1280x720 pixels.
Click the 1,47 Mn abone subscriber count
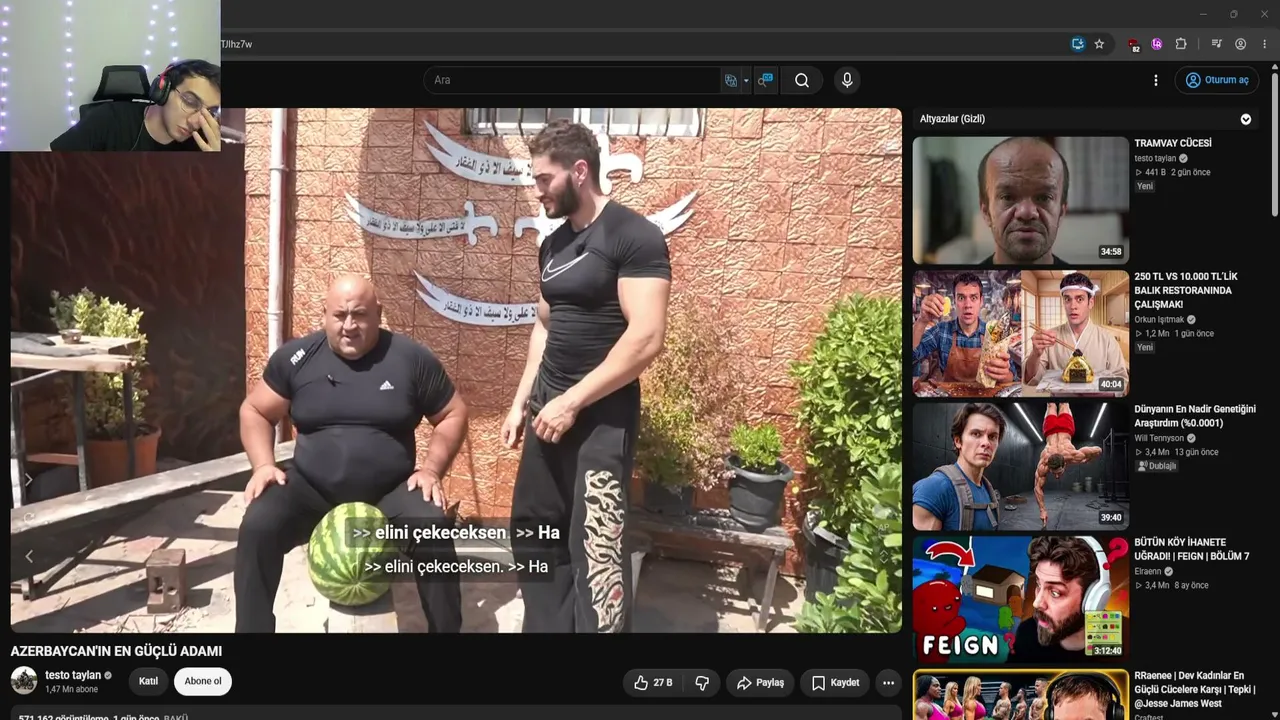(72, 689)
